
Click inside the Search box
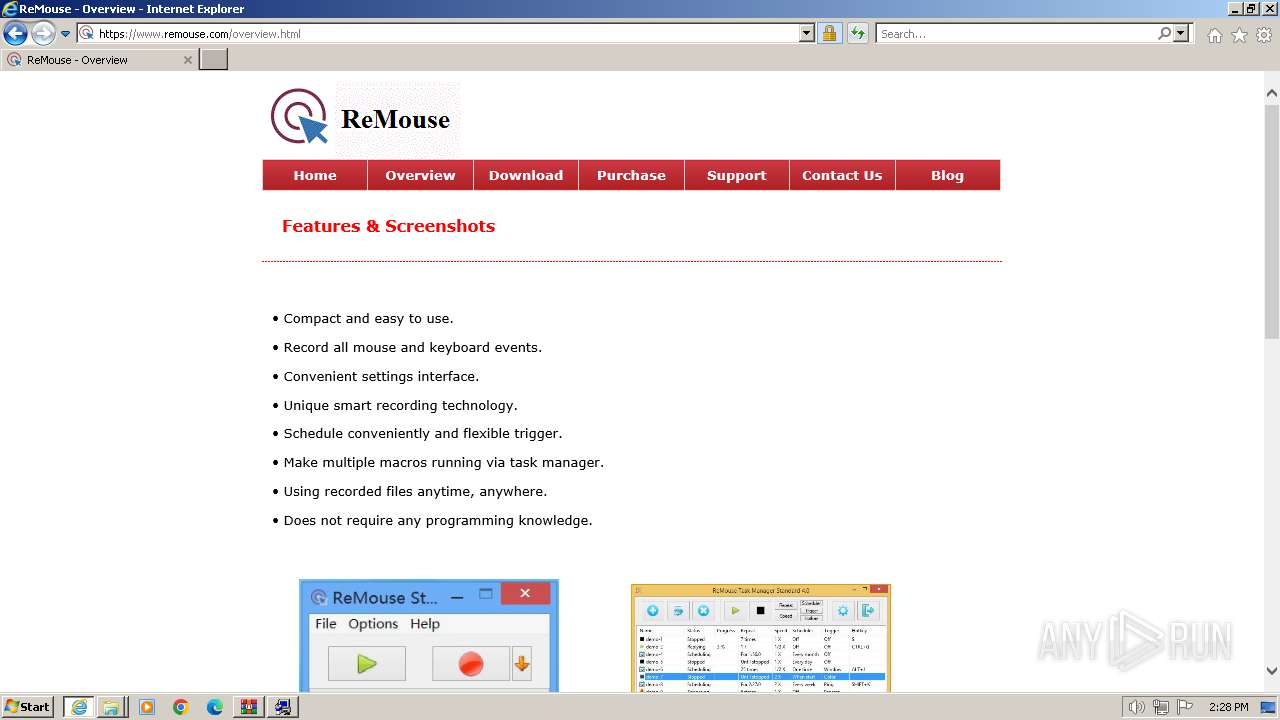[x=1016, y=33]
